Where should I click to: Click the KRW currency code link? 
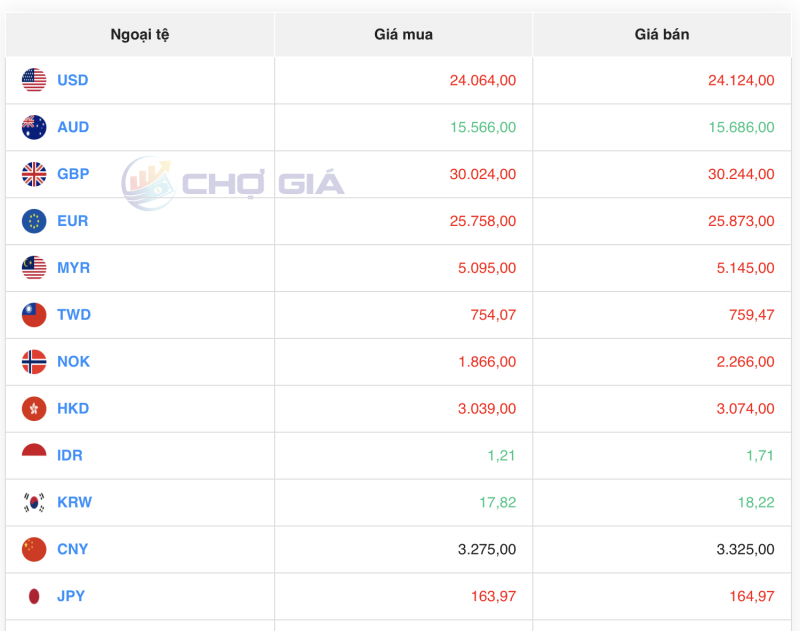point(73,502)
